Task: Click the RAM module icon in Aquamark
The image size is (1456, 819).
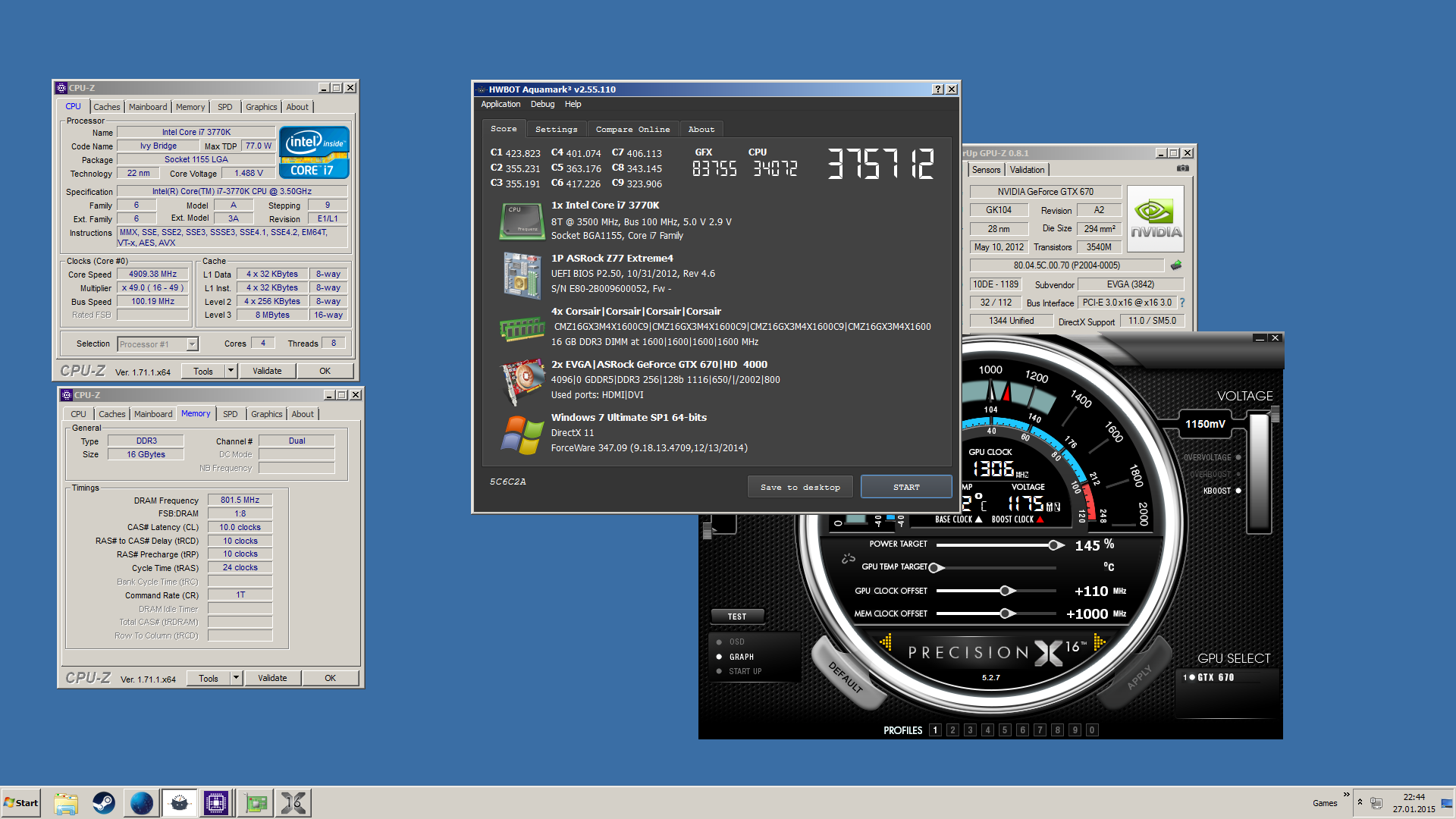Action: pos(522,329)
